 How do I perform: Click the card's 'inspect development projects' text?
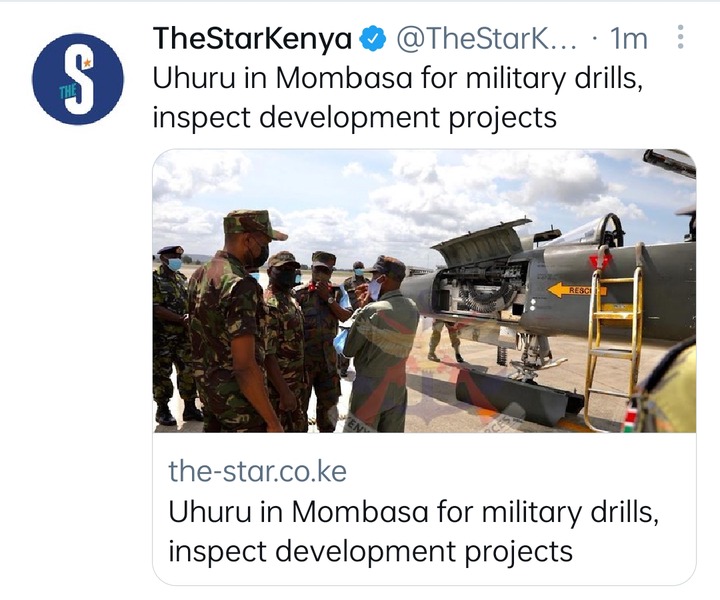click(370, 551)
